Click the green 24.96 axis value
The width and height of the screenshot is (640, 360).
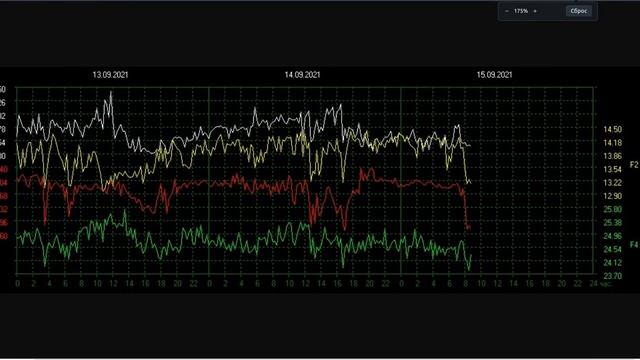pos(613,236)
